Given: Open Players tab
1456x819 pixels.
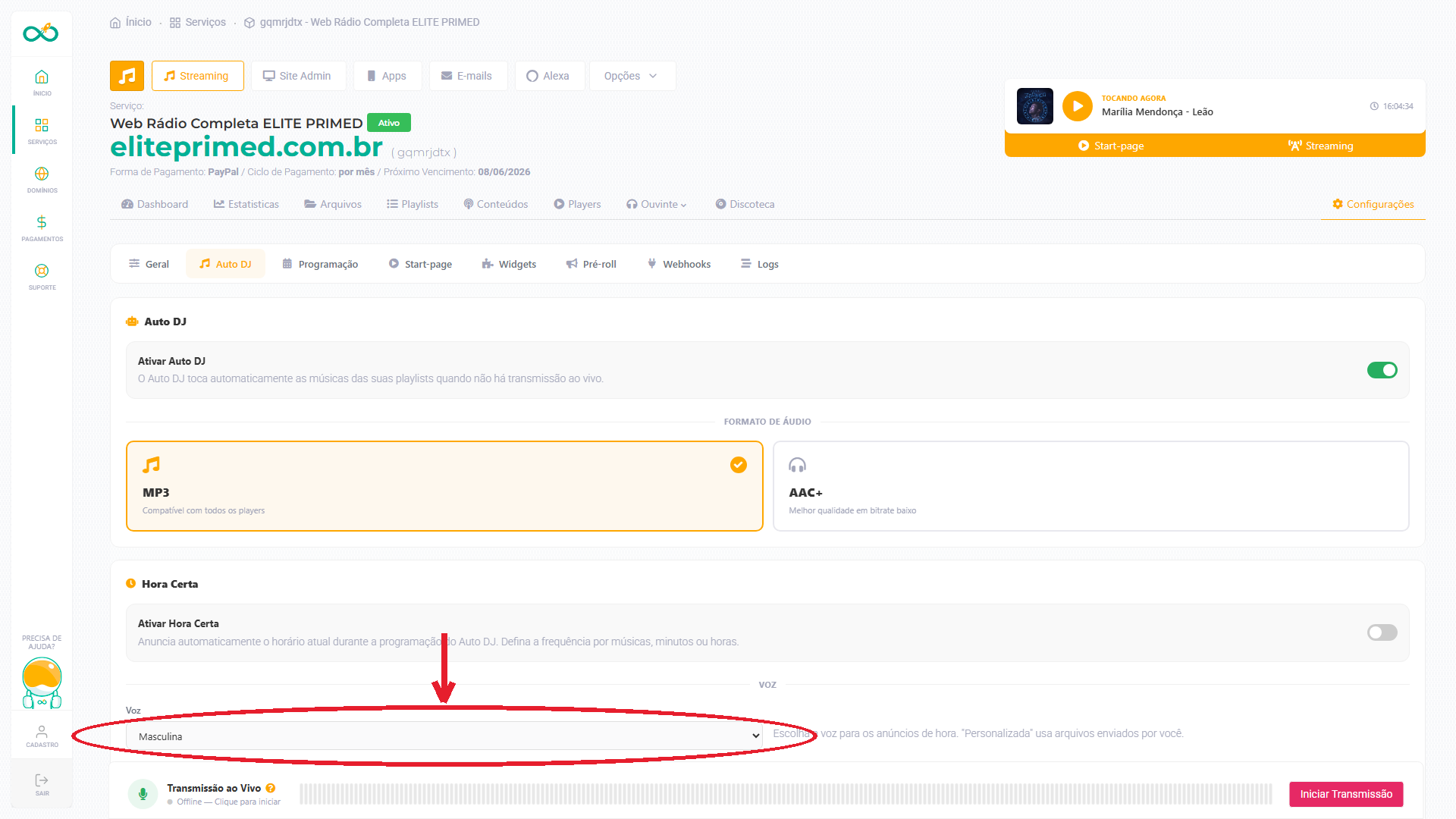Looking at the screenshot, I should coord(577,204).
